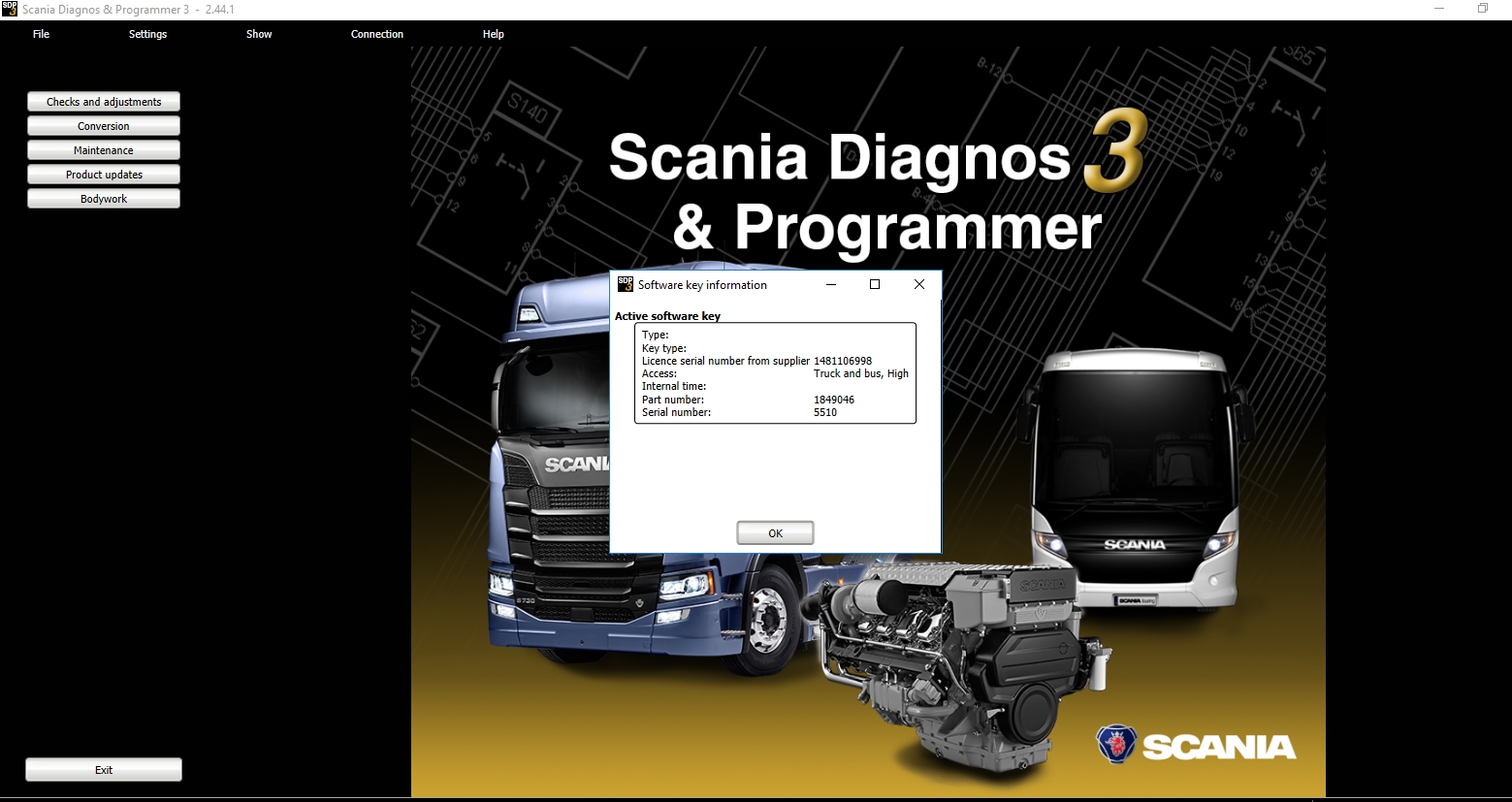Viewport: 1512px width, 802px height.
Task: Click the SDP icon in the main title bar
Action: coord(9,9)
